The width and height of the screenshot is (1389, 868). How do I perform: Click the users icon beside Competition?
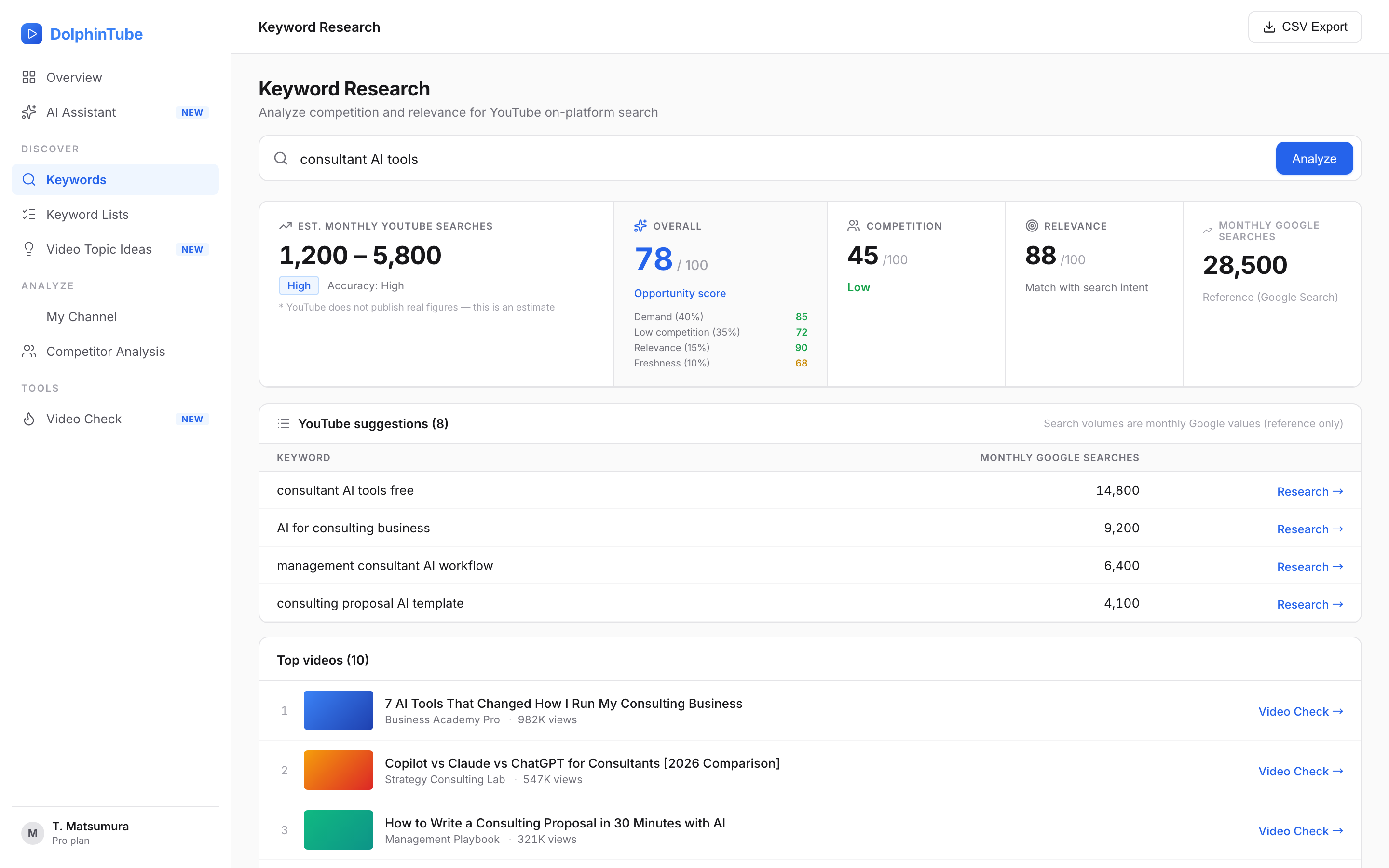[x=854, y=226]
